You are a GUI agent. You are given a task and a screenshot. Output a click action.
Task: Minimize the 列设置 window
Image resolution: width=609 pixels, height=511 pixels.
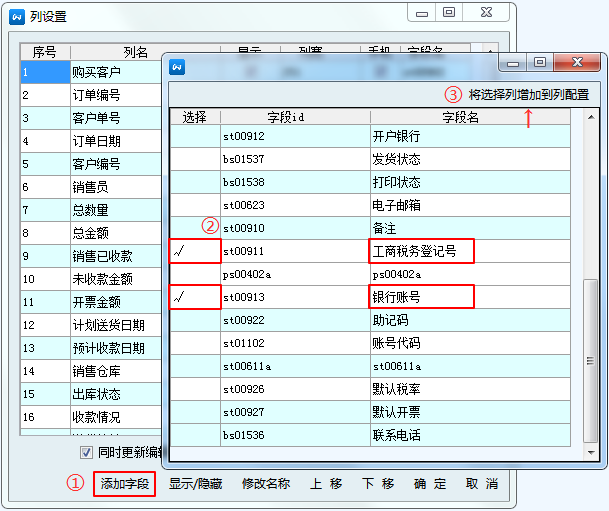(x=423, y=12)
